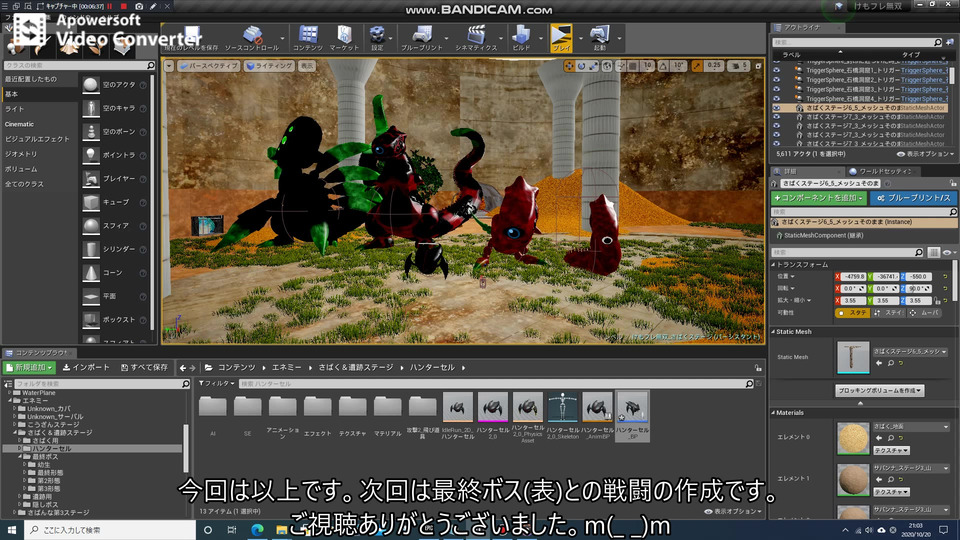Open Windows Start menu

(11, 530)
